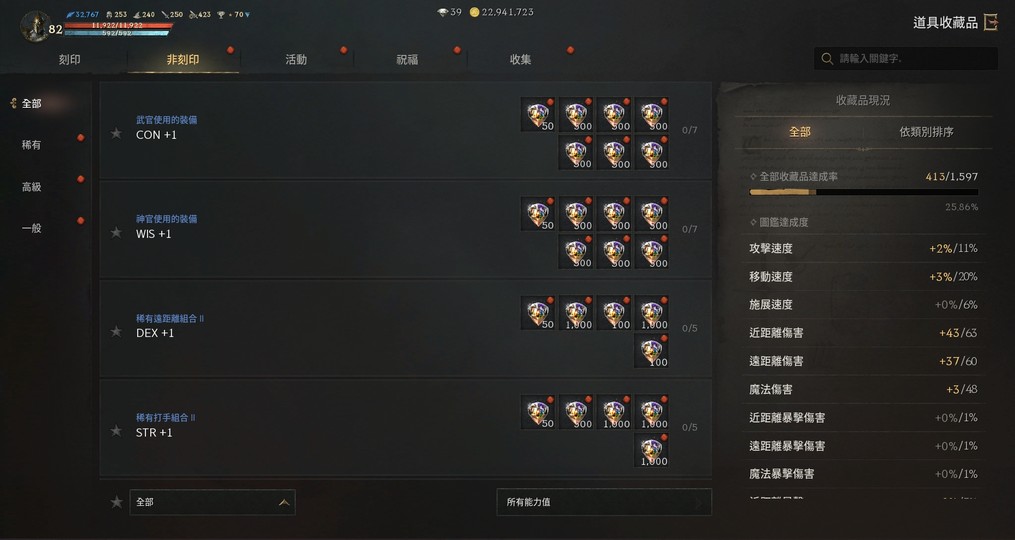
Task: Open the 所有能力值 dropdown
Action: click(604, 502)
